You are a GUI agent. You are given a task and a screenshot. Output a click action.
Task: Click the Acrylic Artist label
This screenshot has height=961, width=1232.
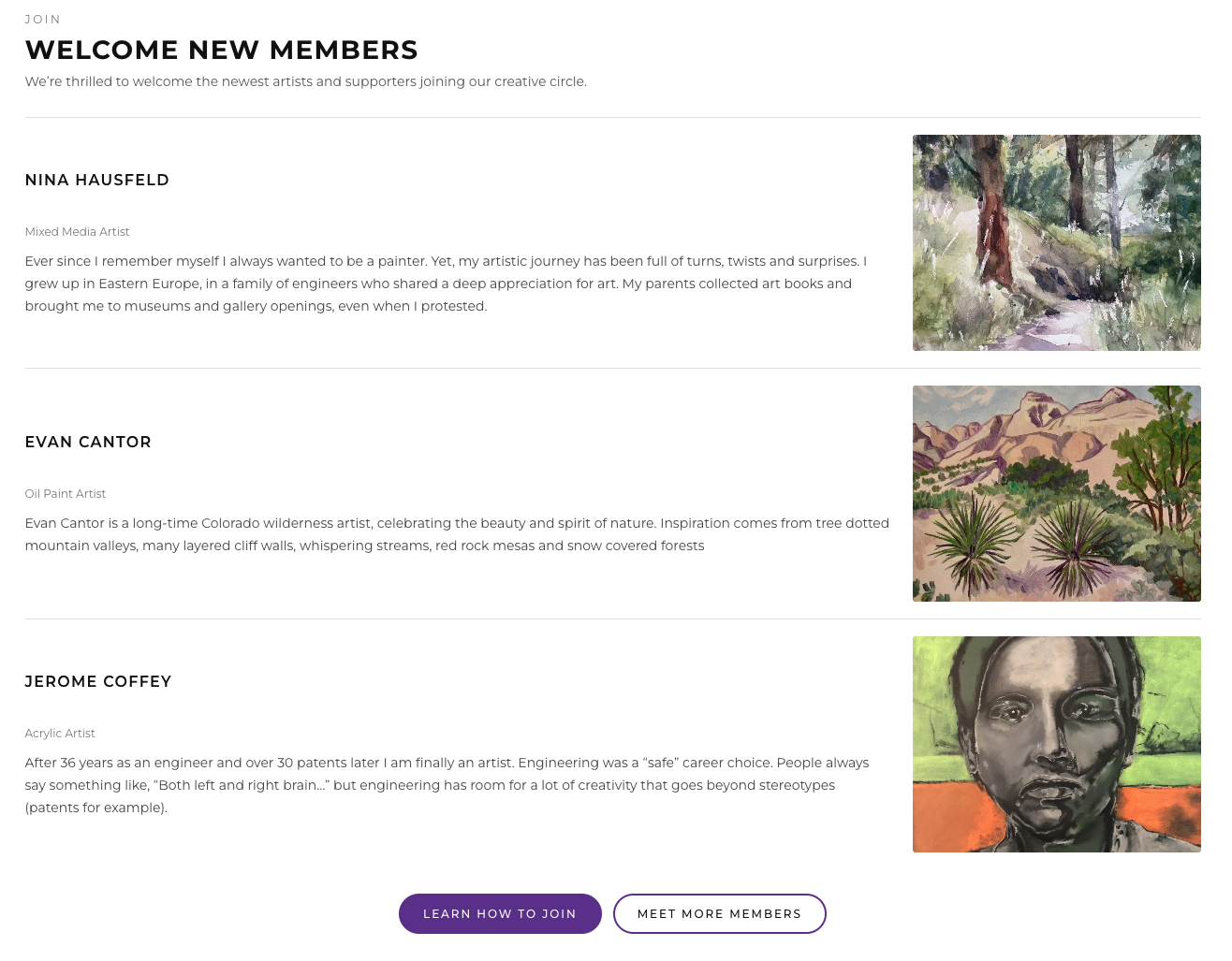click(x=60, y=733)
